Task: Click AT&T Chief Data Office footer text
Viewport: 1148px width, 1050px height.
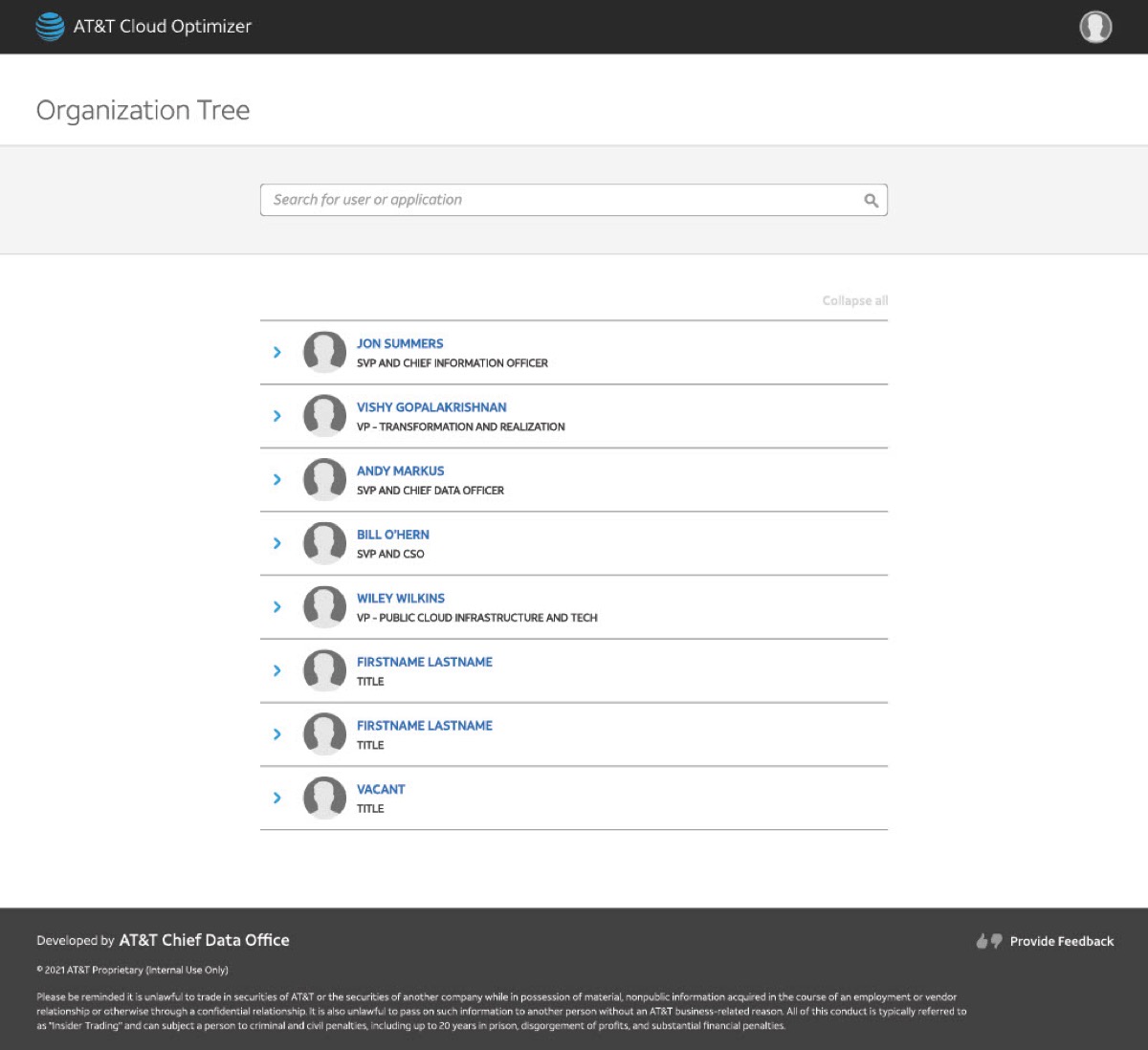Action: (x=204, y=940)
